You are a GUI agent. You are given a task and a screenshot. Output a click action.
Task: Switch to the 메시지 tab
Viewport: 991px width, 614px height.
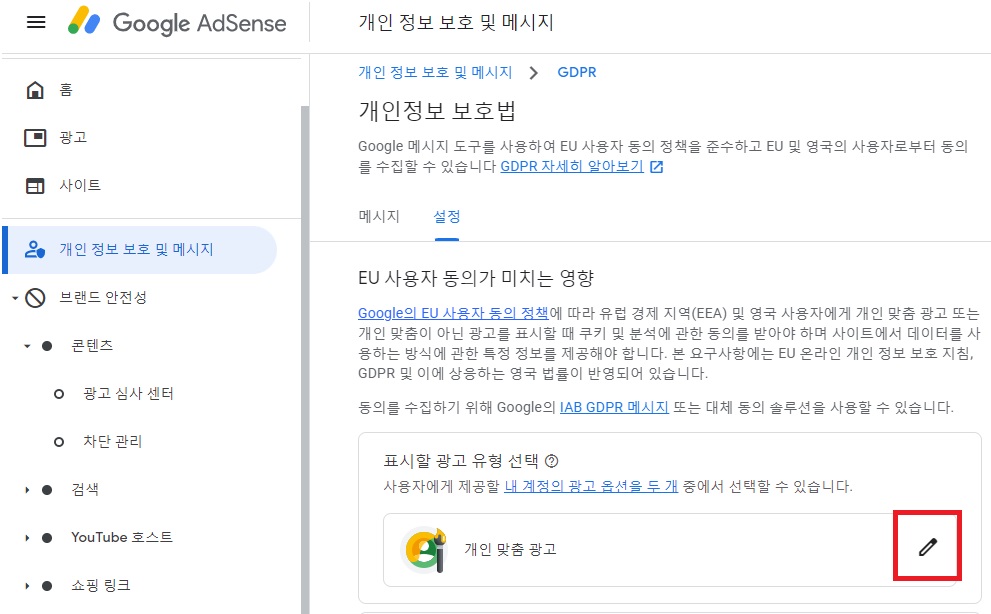[379, 216]
